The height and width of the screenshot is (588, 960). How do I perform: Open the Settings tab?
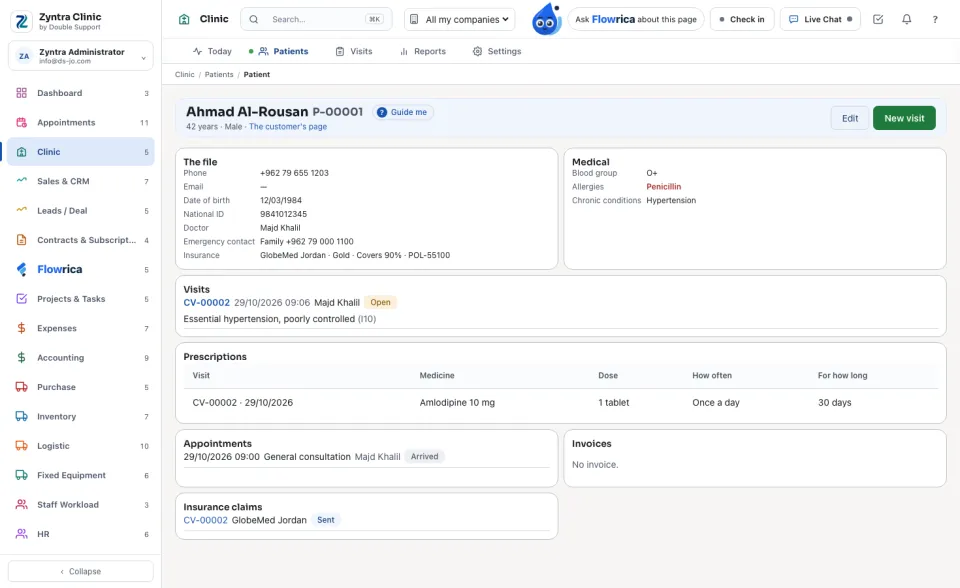click(497, 51)
